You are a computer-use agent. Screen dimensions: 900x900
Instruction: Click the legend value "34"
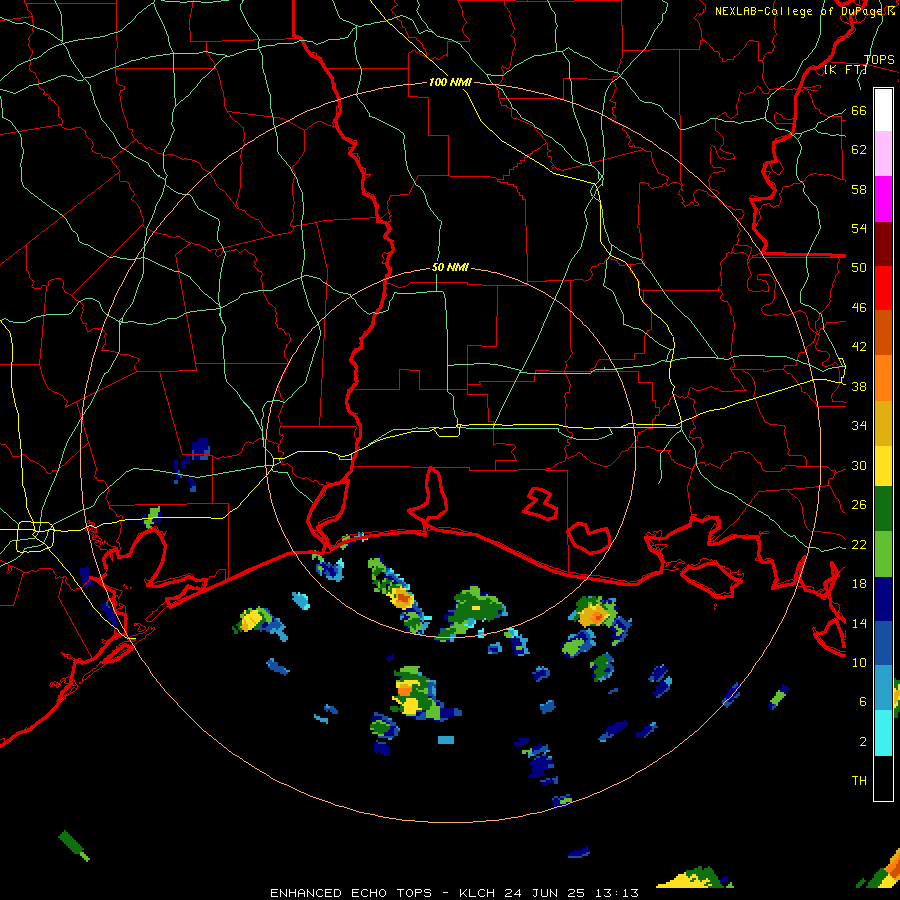pos(859,426)
